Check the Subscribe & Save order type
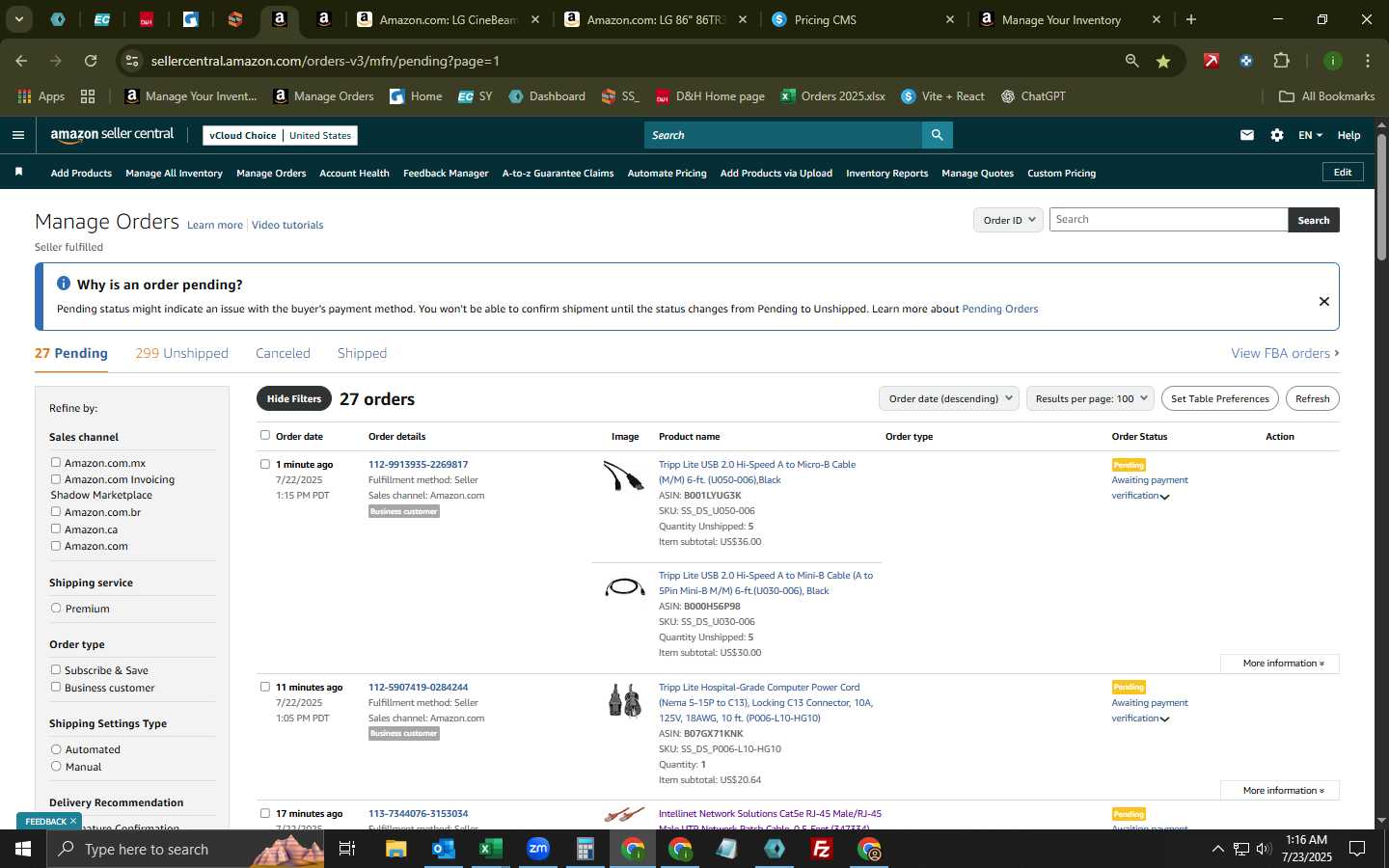 56,669
